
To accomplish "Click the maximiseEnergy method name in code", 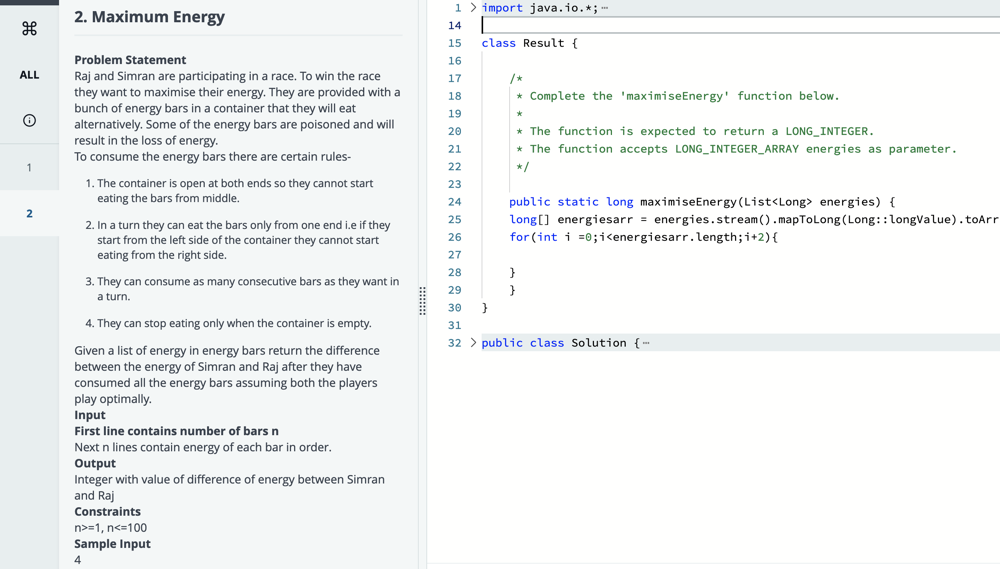I will [688, 202].
